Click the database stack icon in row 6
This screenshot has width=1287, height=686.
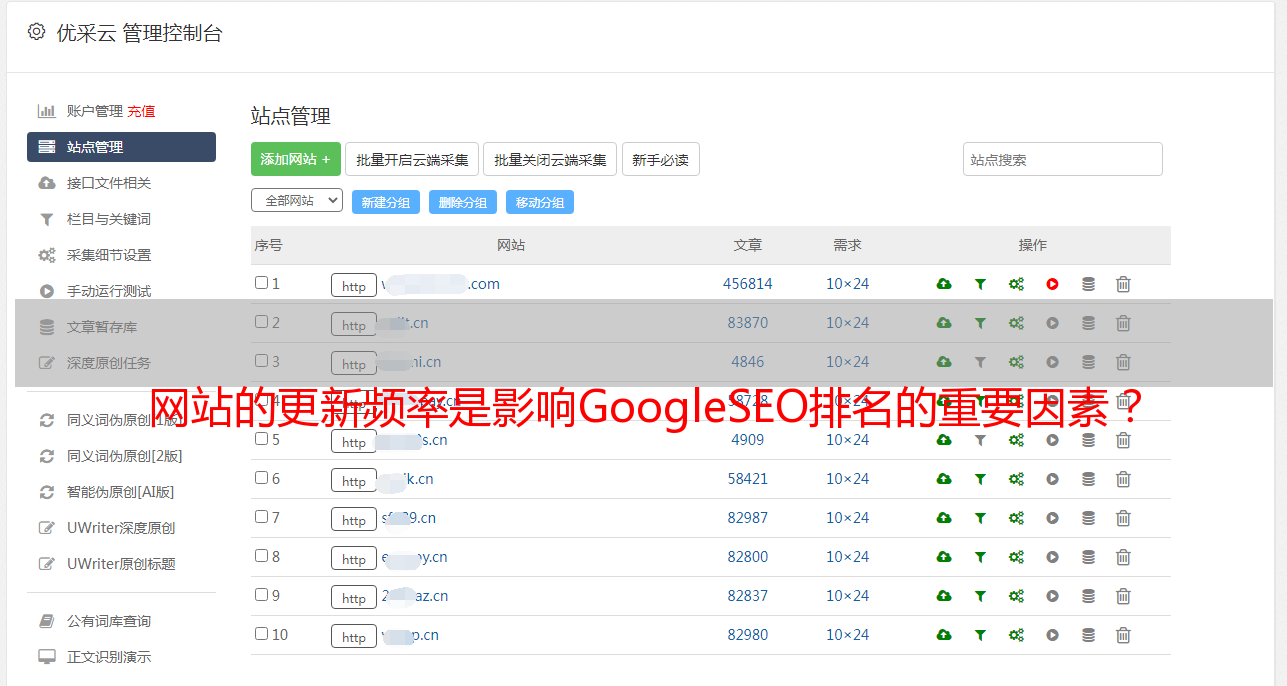[1088, 479]
